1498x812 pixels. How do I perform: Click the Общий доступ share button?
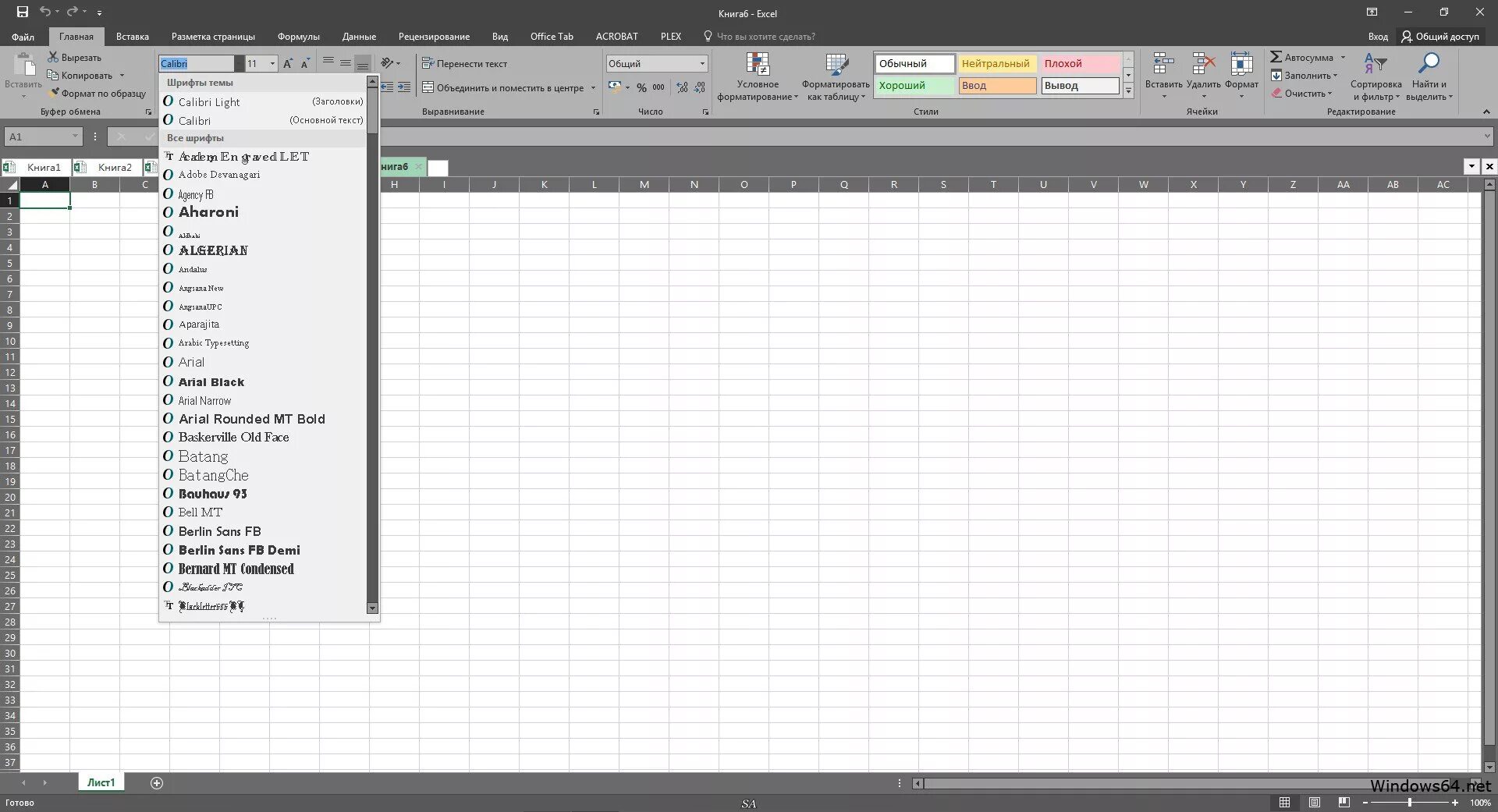tap(1439, 36)
